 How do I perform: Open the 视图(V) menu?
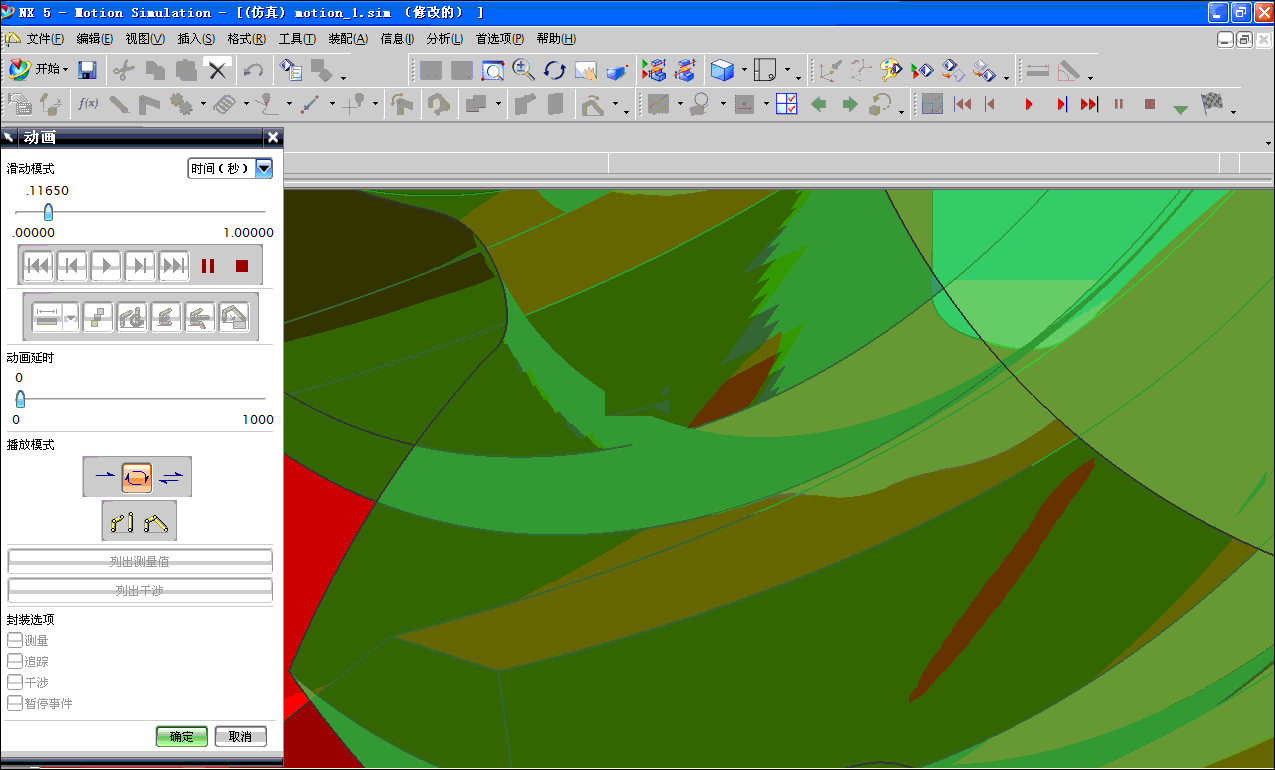[145, 39]
